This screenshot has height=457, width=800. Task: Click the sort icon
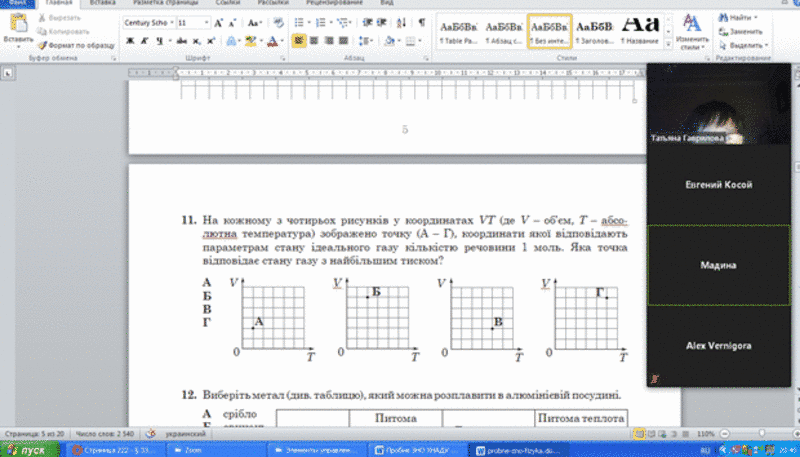402,23
